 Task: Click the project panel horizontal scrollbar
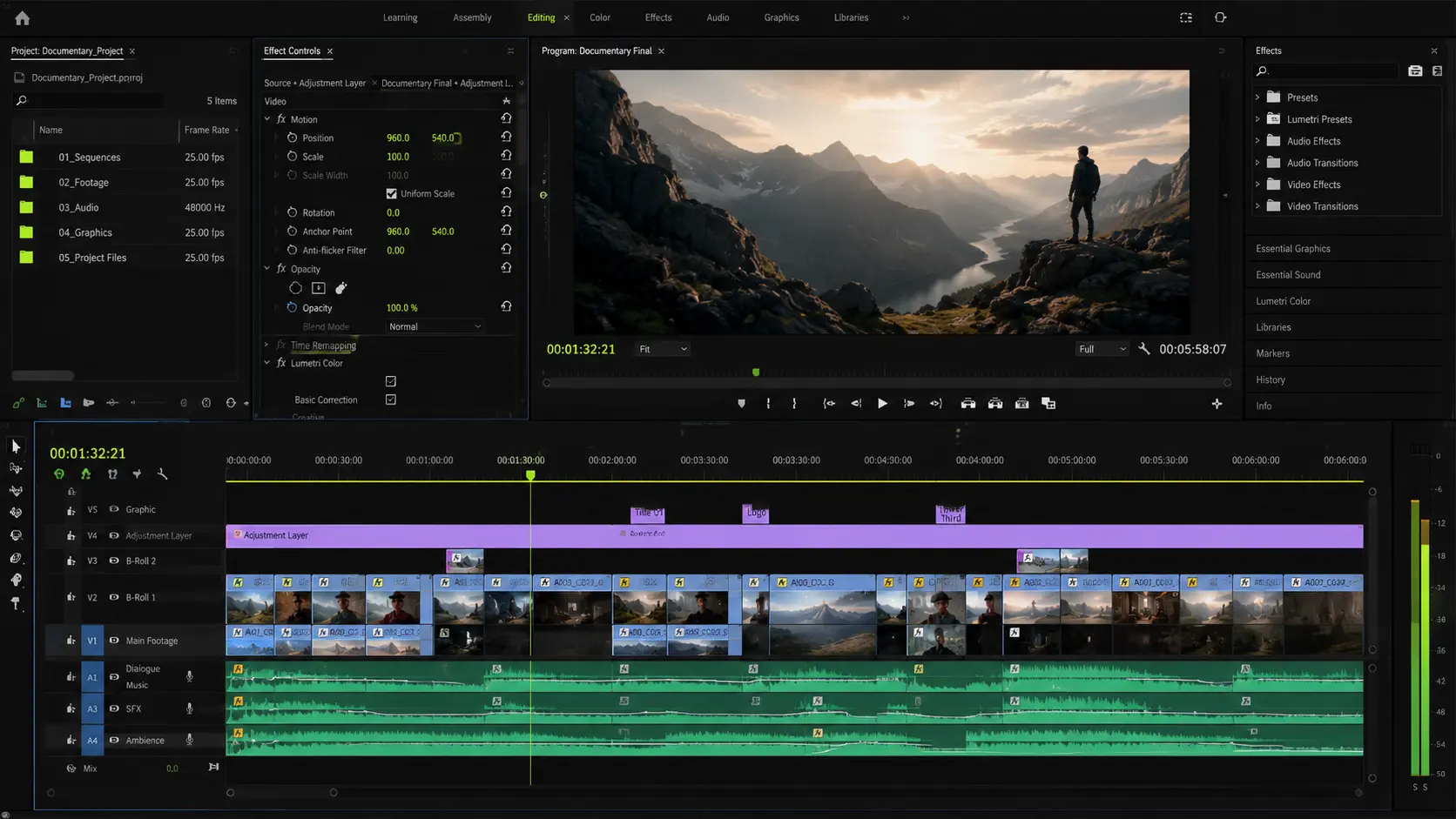pos(43,376)
